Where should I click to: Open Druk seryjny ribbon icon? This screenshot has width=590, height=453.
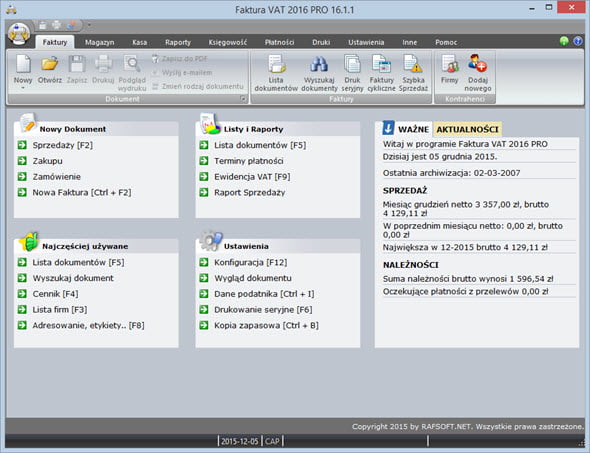tap(352, 64)
